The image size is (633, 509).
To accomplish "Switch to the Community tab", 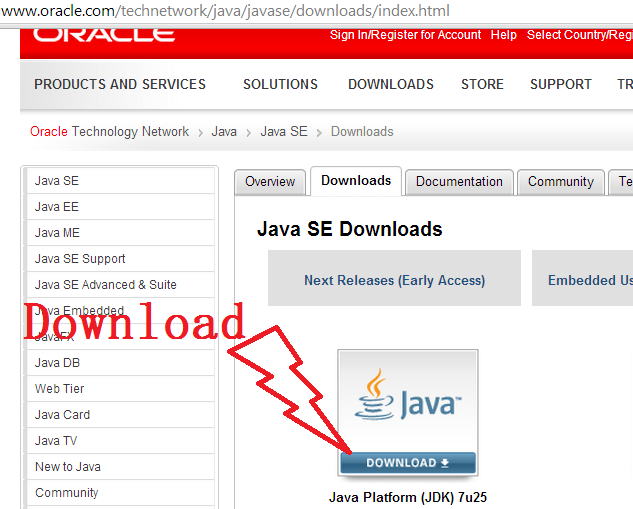I will click(x=561, y=182).
